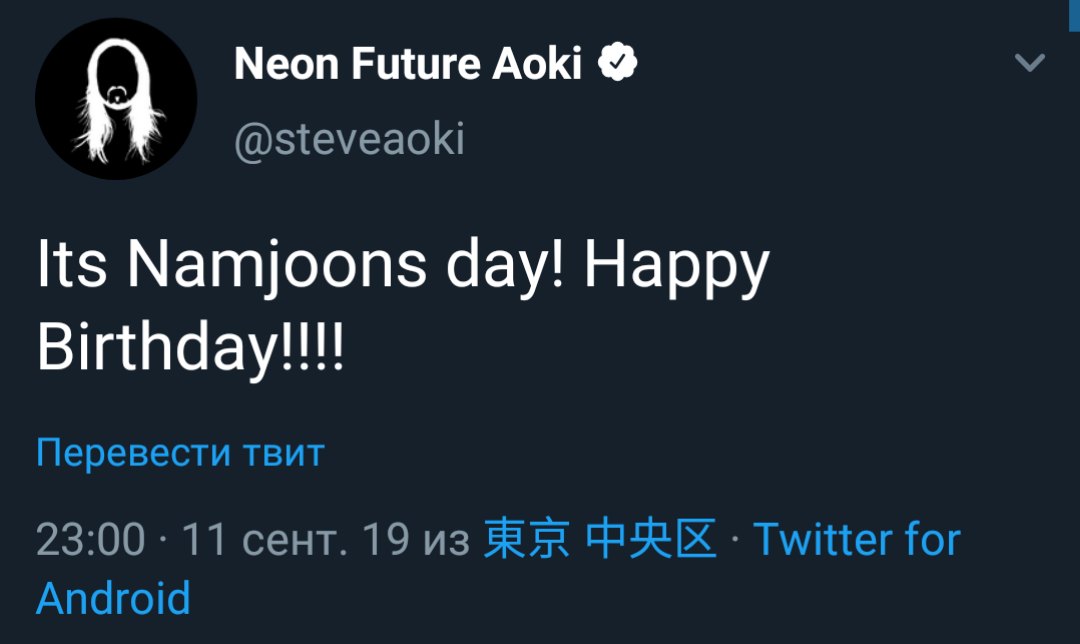Click the 11 сент. 19 date
1080x644 pixels.
[x=296, y=540]
